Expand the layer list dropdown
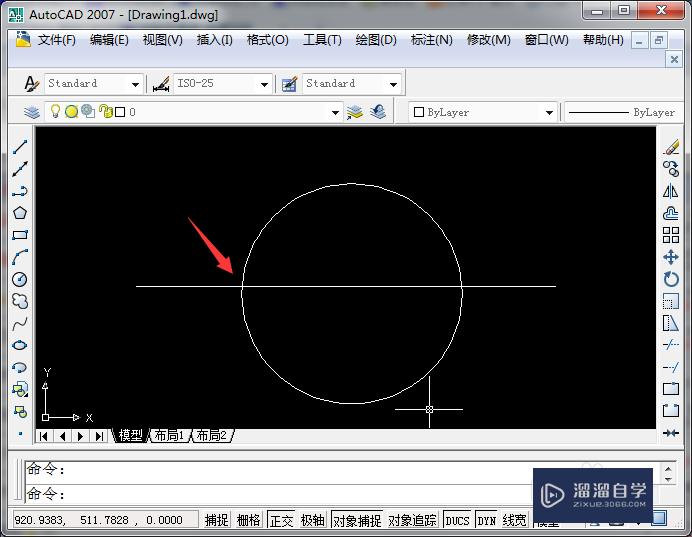 [335, 113]
